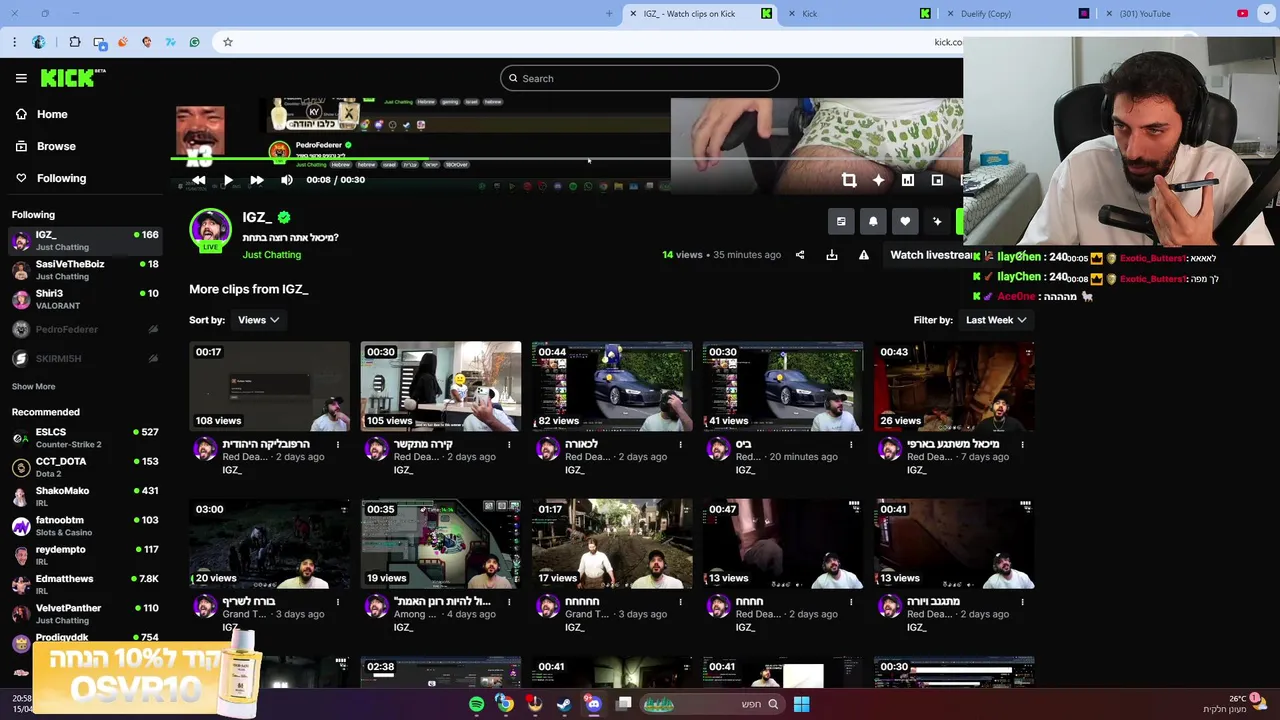The height and width of the screenshot is (720, 1280).
Task: Toggle the heart follow button
Action: [x=905, y=222]
